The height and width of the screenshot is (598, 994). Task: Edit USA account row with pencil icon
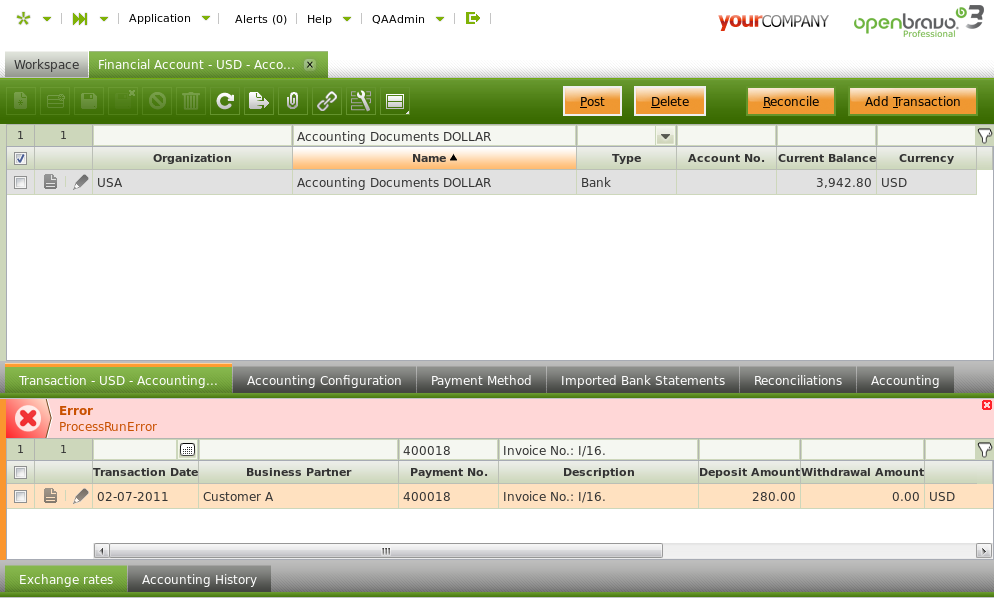tap(81, 182)
